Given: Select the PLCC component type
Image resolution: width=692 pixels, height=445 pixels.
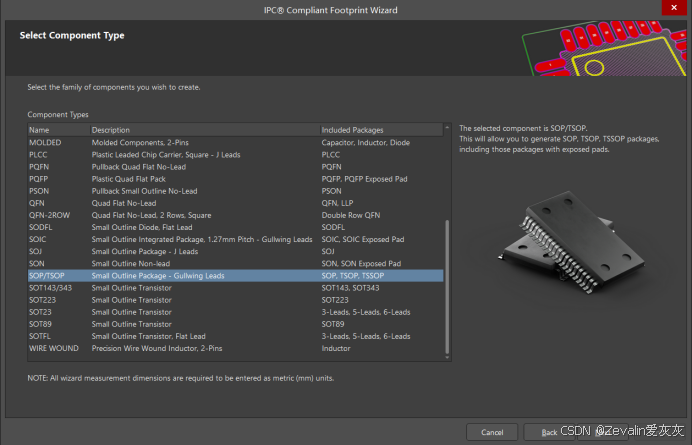Looking at the screenshot, I should pos(236,155).
